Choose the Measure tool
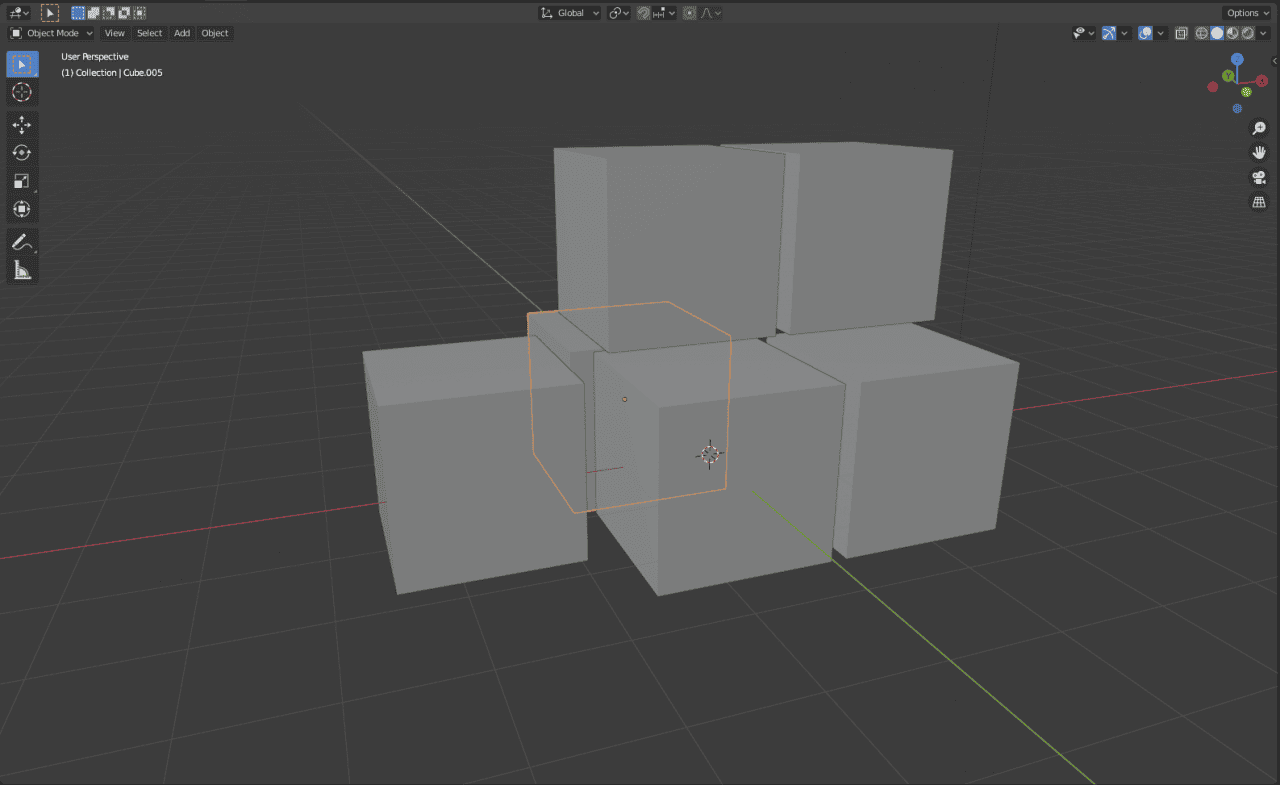This screenshot has width=1280, height=785. (x=22, y=269)
